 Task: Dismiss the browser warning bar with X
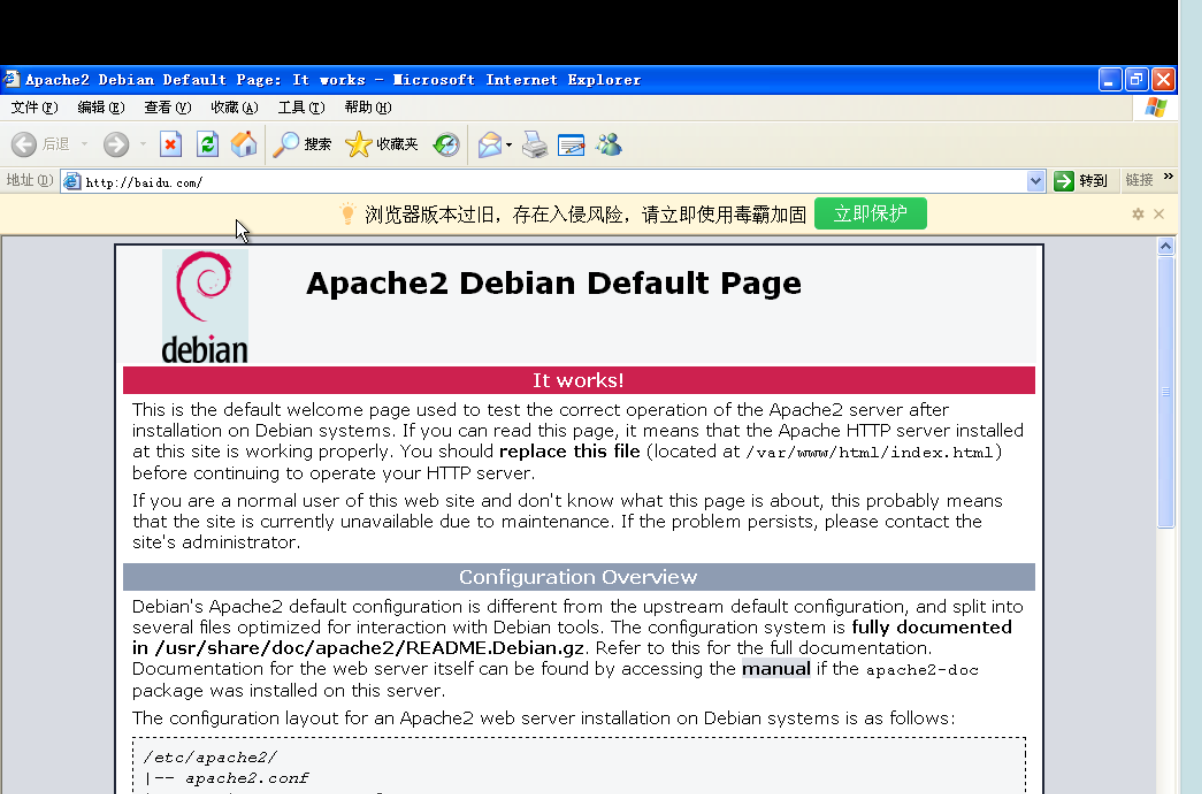click(x=1159, y=214)
